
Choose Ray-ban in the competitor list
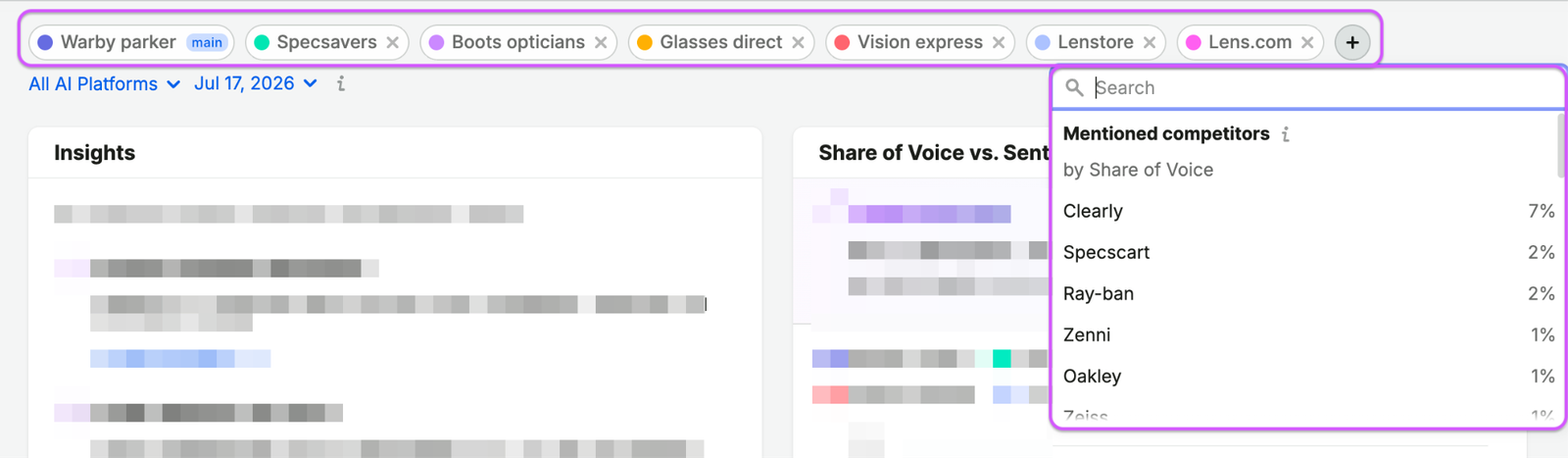tap(1308, 293)
